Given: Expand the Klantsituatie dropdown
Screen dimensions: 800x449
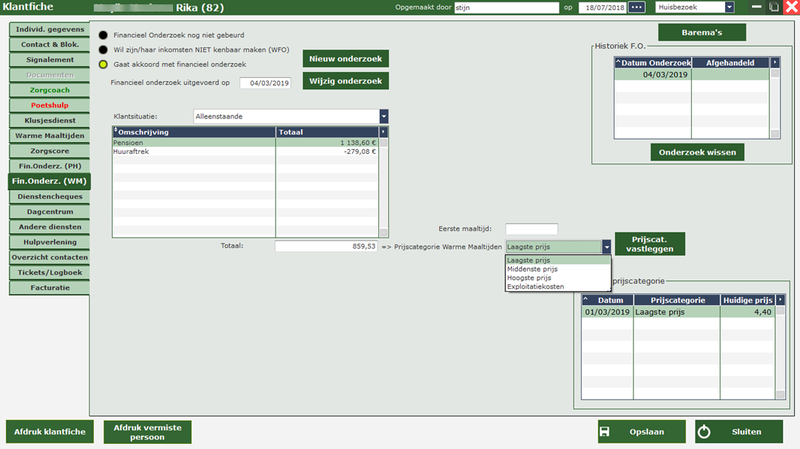Looking at the screenshot, I should tap(384, 116).
